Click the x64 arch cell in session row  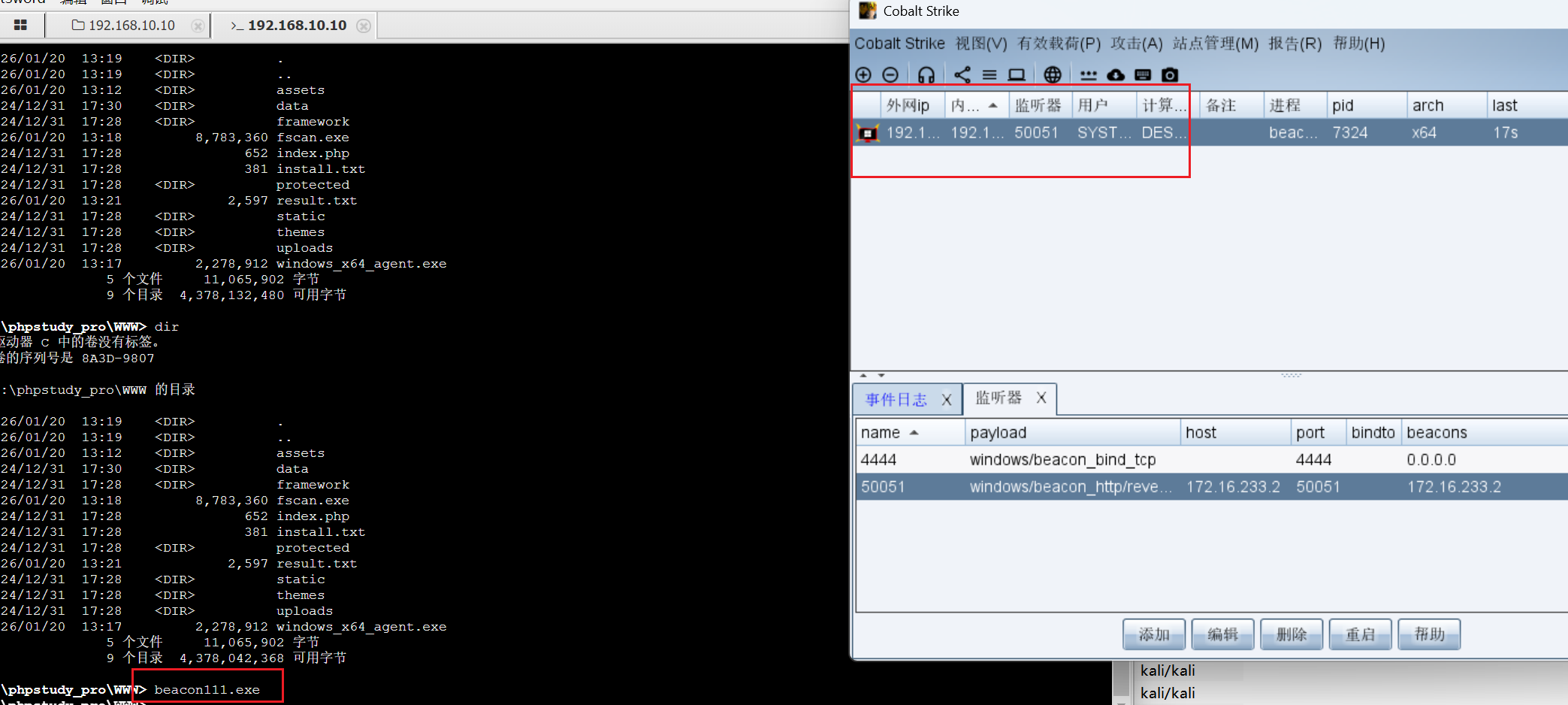pos(1446,133)
